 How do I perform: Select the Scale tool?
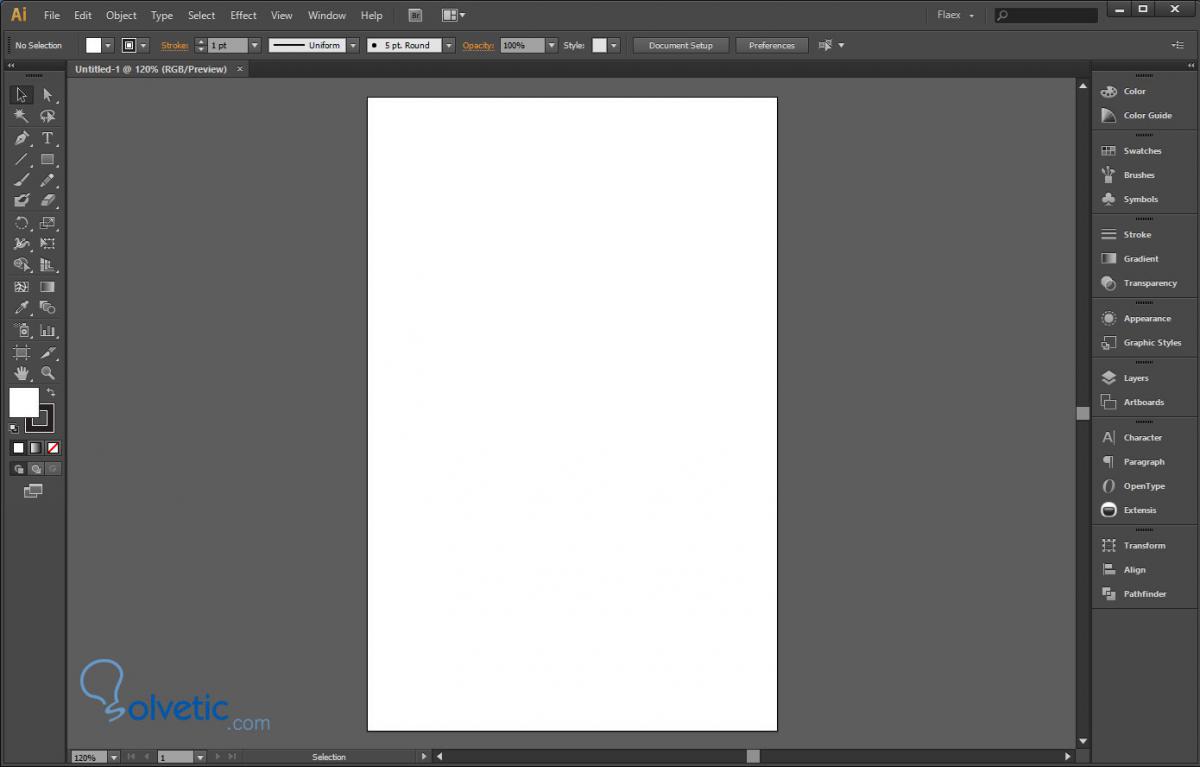pyautogui.click(x=47, y=223)
